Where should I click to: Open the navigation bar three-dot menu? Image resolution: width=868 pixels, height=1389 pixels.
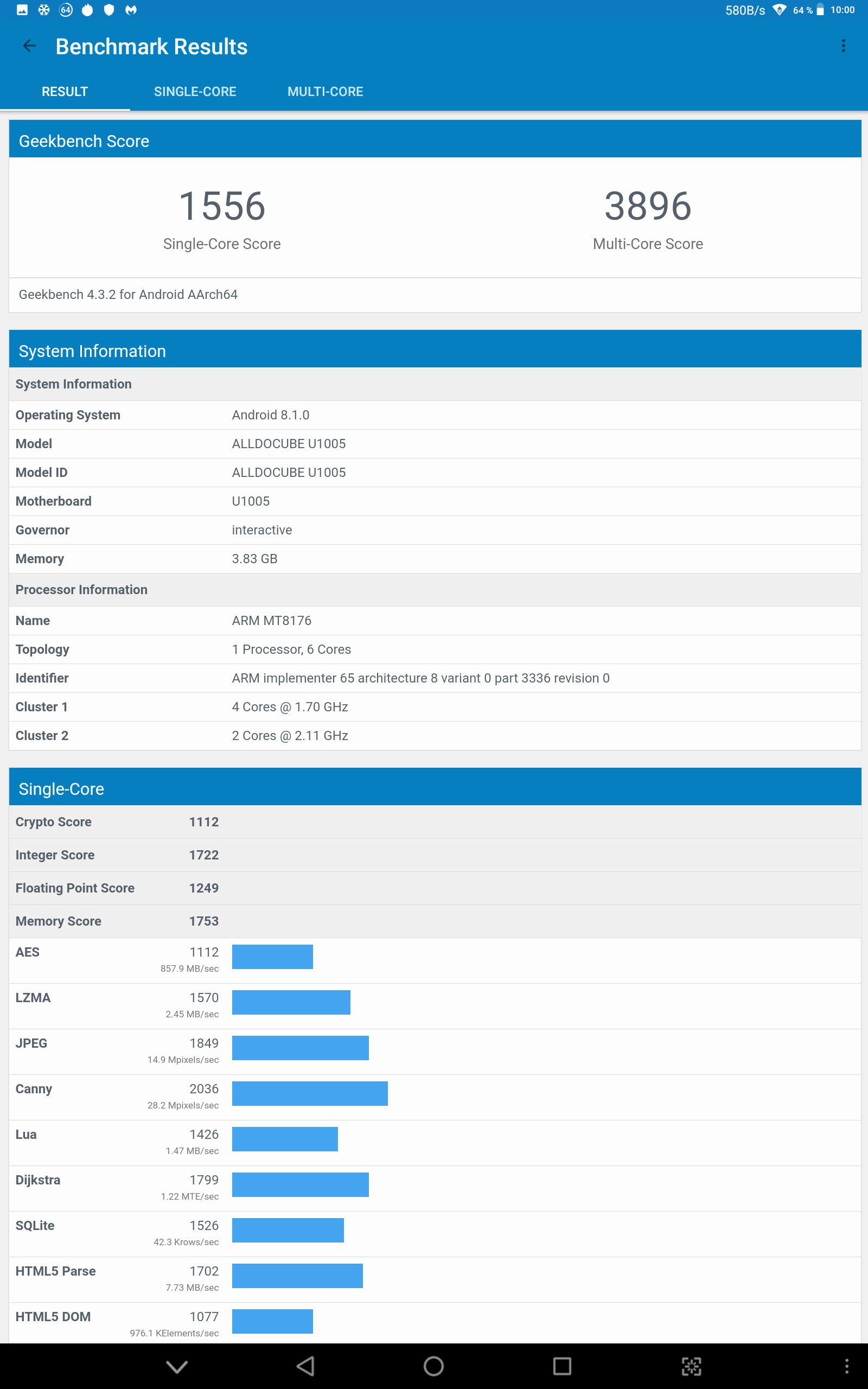[847, 1366]
